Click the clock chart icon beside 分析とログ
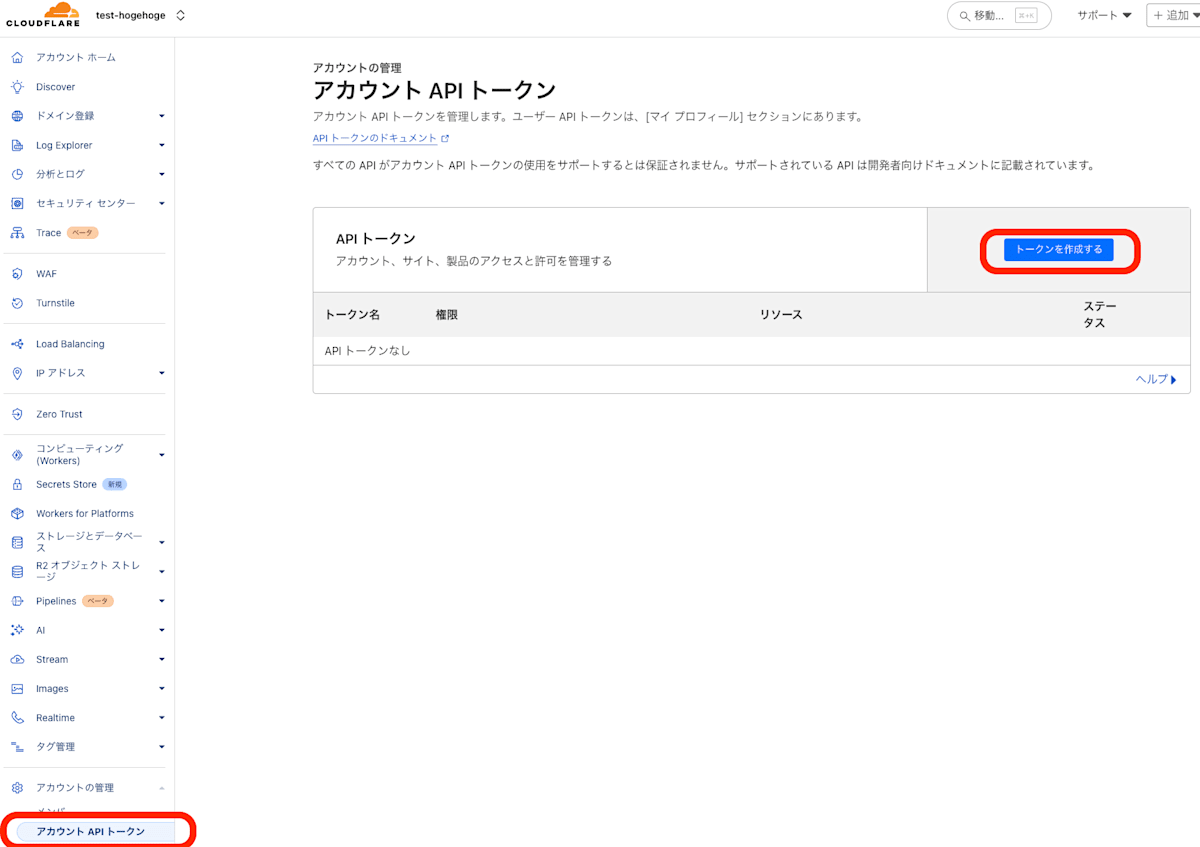 (x=17, y=174)
